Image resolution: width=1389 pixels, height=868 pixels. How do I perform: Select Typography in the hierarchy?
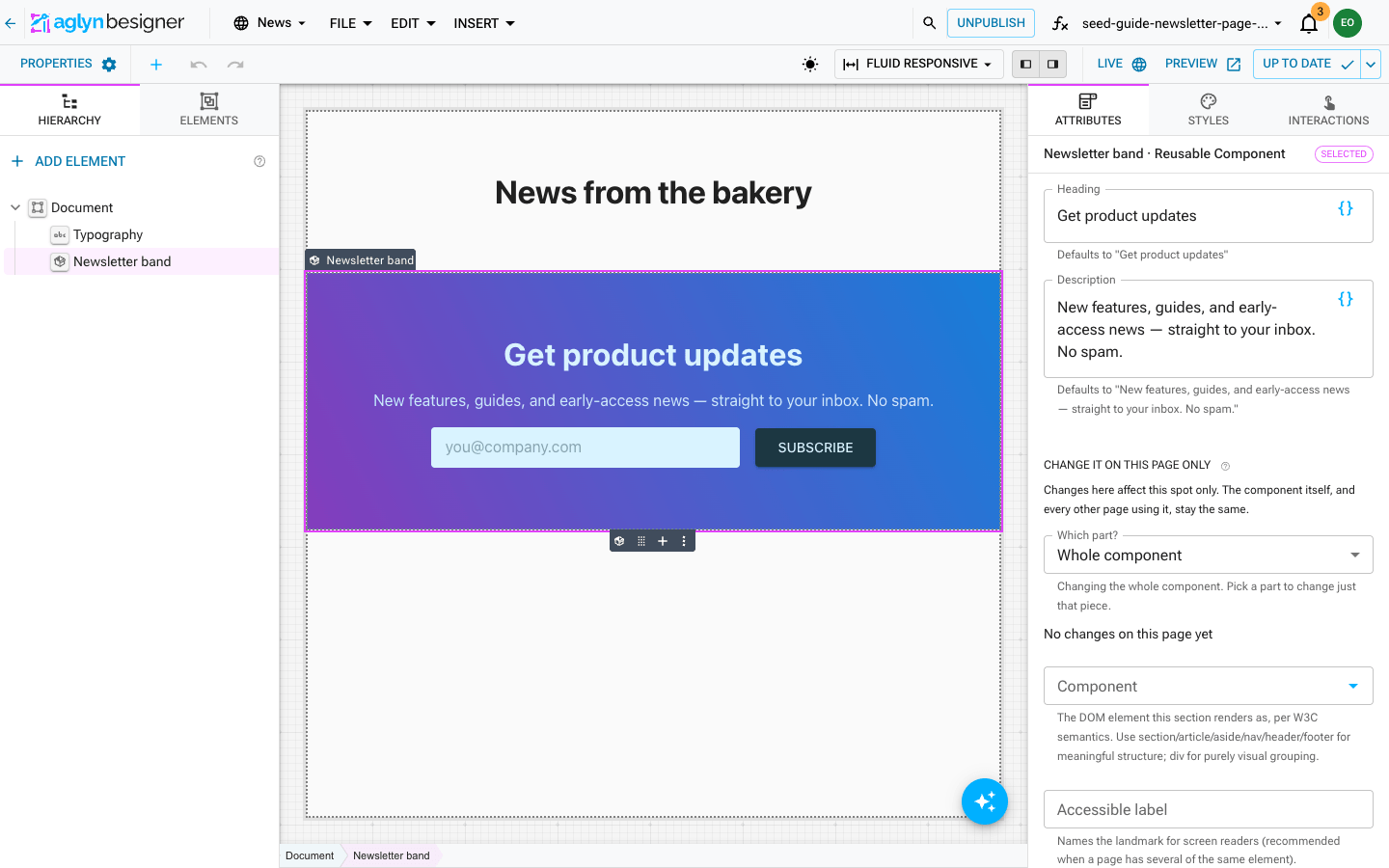tap(108, 234)
